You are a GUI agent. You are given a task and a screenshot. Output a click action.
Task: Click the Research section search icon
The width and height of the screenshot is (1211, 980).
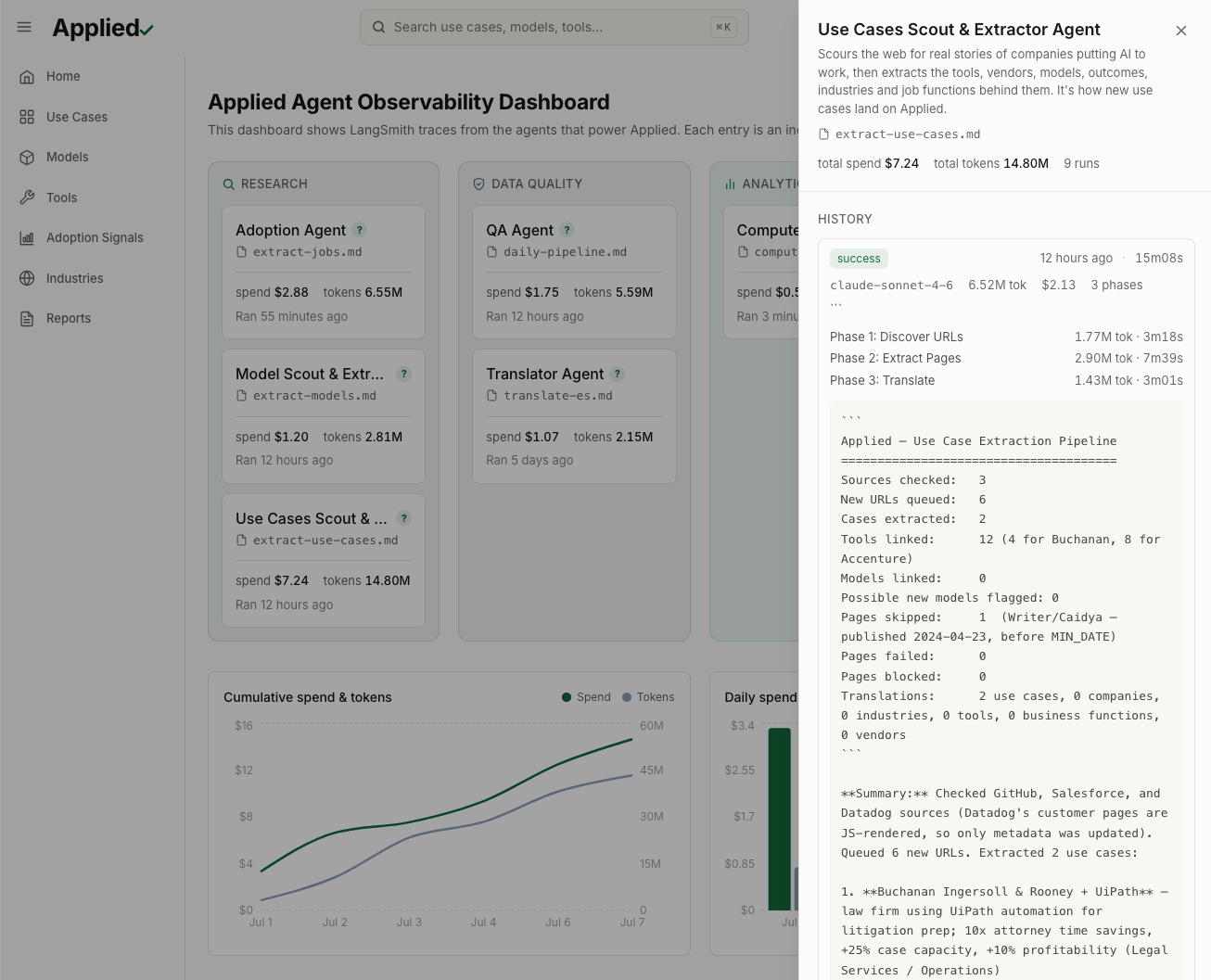click(228, 185)
